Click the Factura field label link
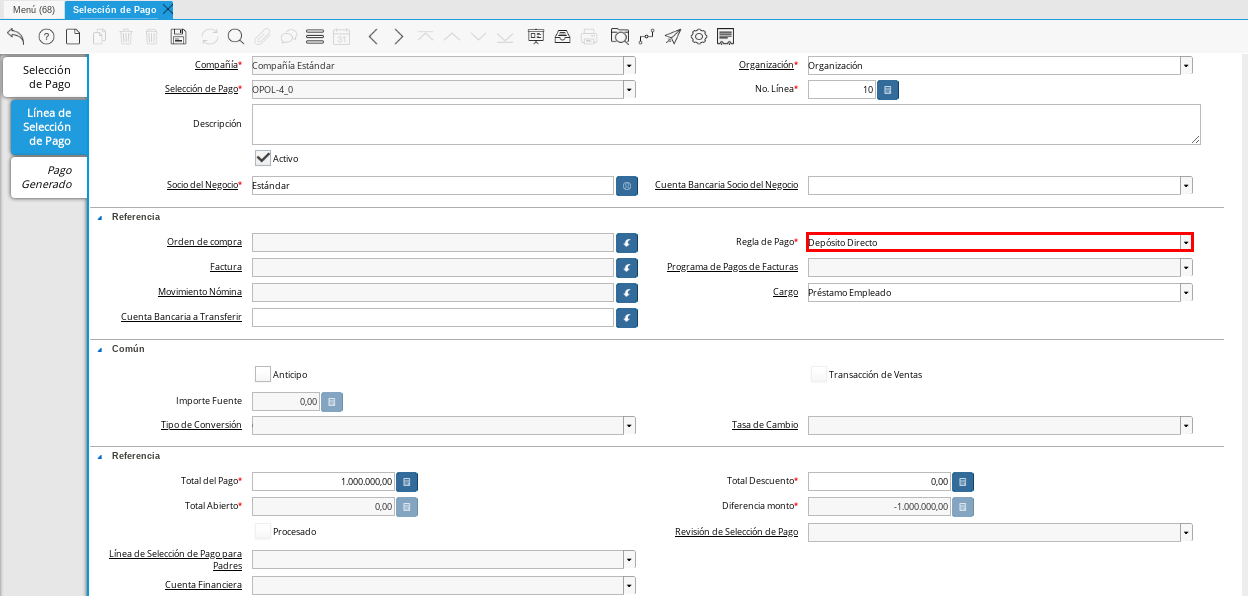 225,268
